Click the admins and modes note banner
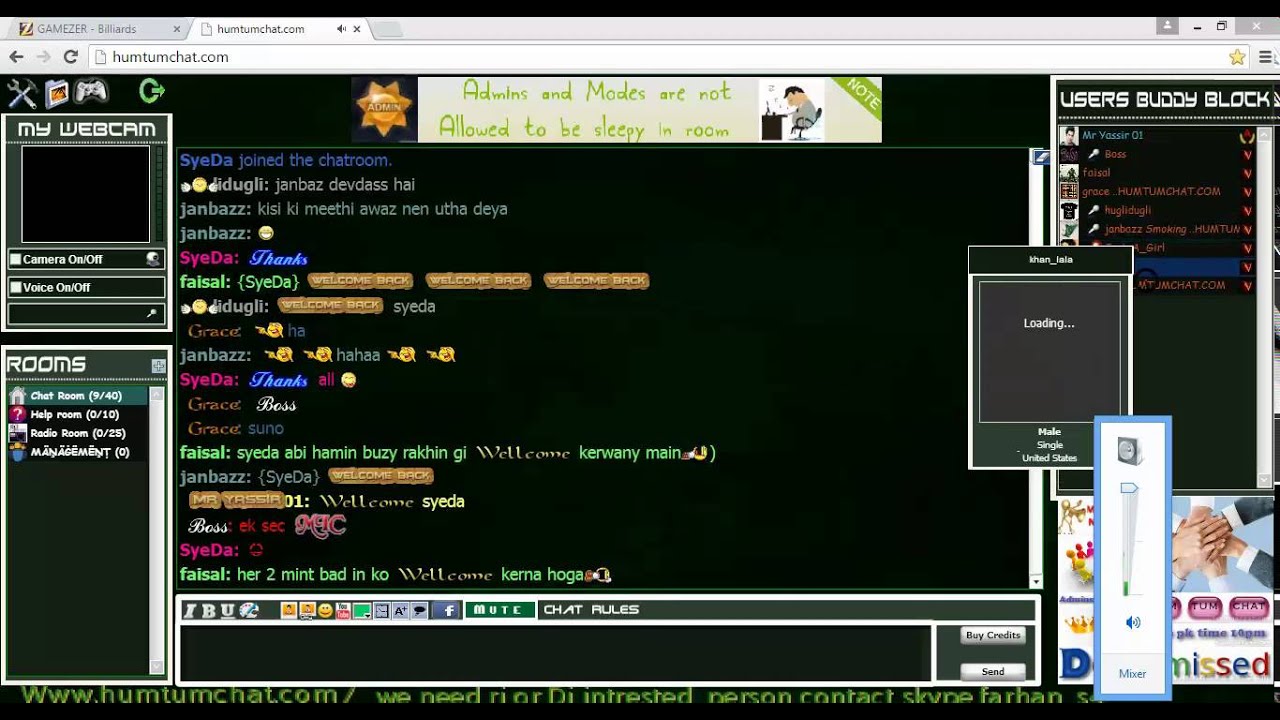The image size is (1280, 720). [616, 110]
